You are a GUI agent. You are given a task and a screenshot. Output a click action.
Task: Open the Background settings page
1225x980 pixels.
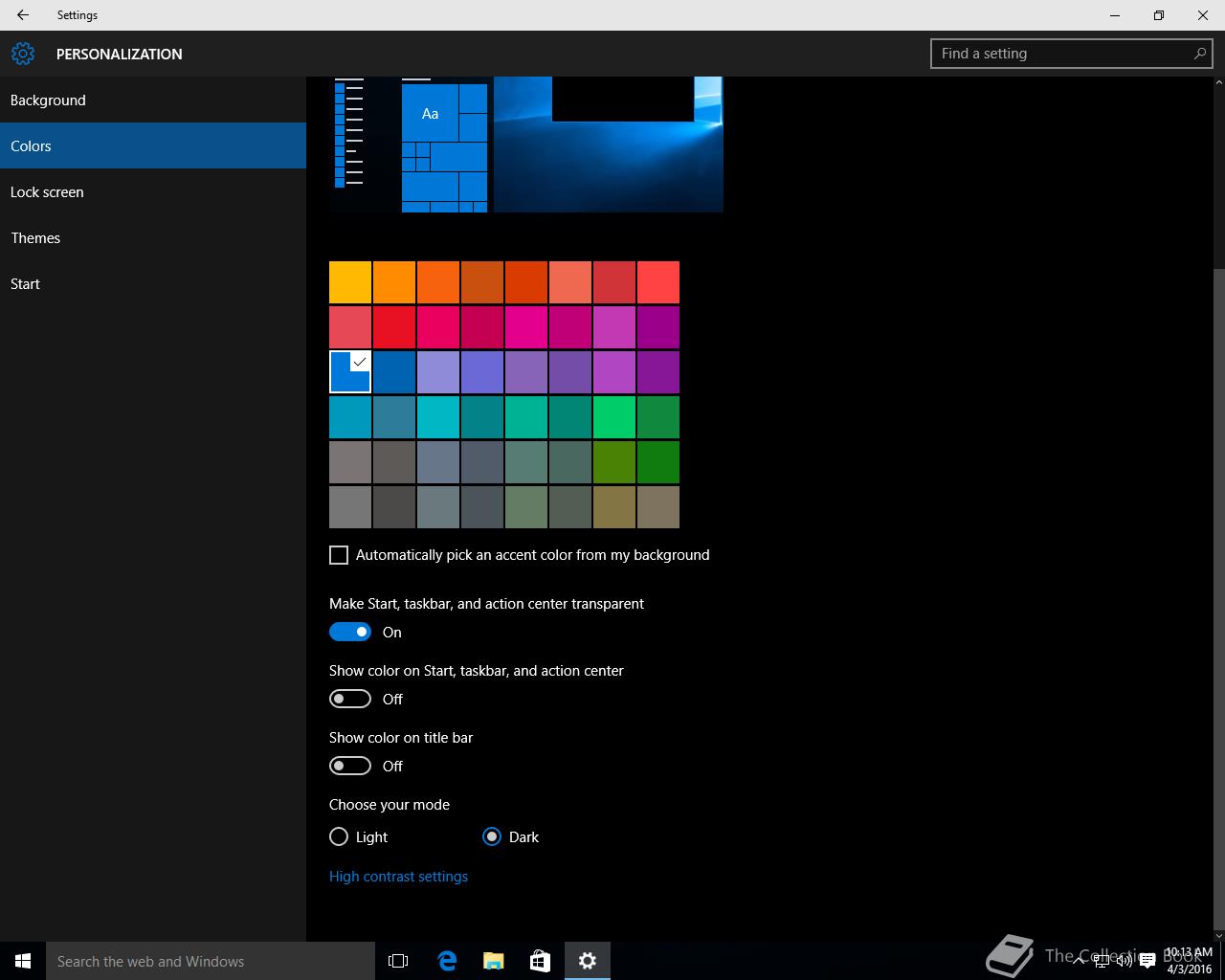pyautogui.click(x=153, y=100)
